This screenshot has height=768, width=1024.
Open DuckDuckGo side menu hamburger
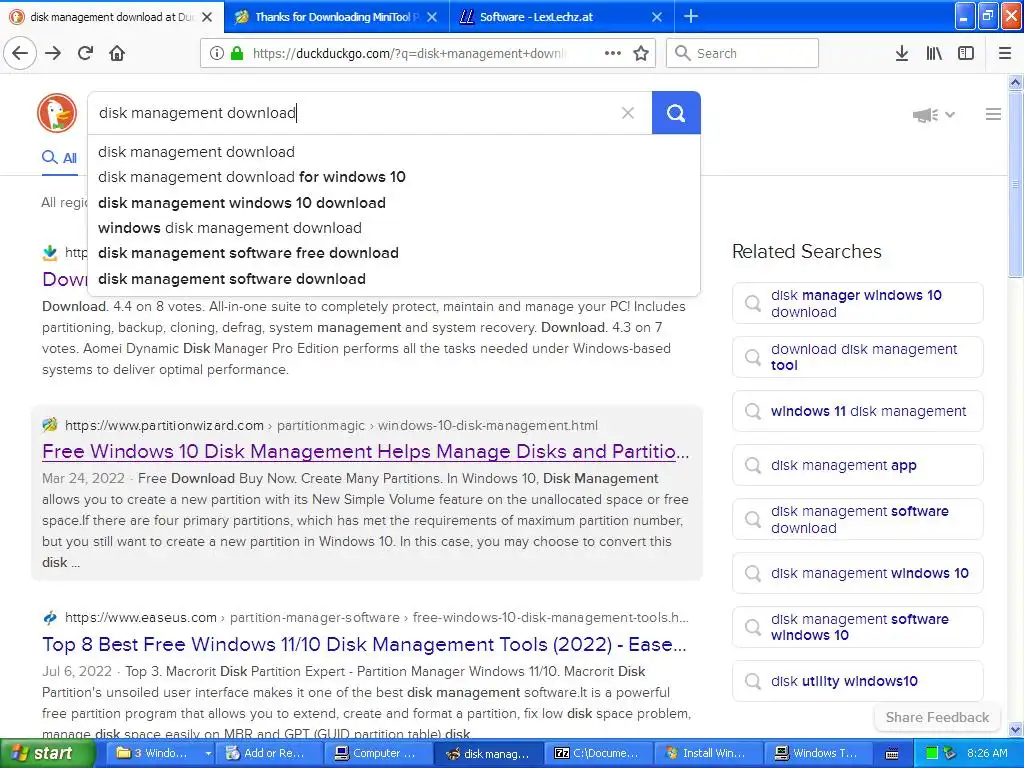point(993,115)
